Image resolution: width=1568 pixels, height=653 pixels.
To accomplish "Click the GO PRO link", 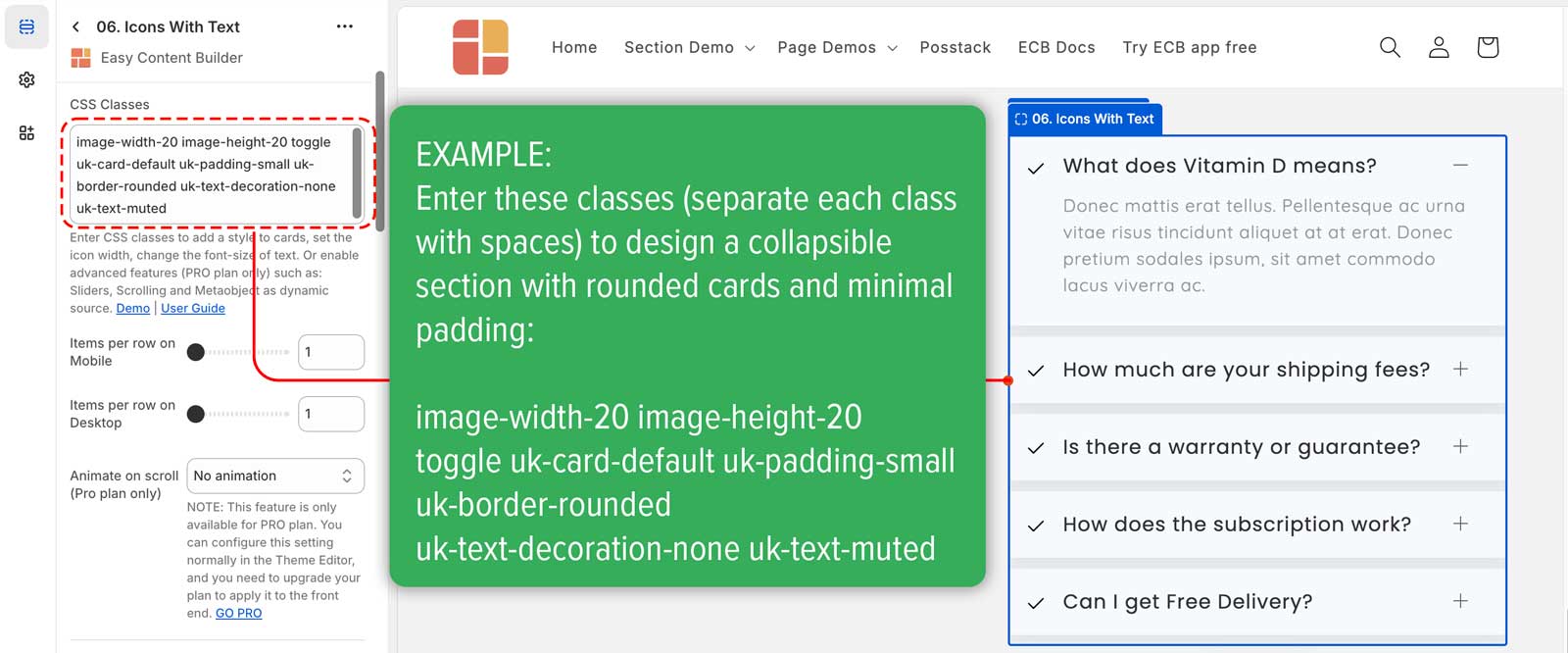I will [x=238, y=613].
